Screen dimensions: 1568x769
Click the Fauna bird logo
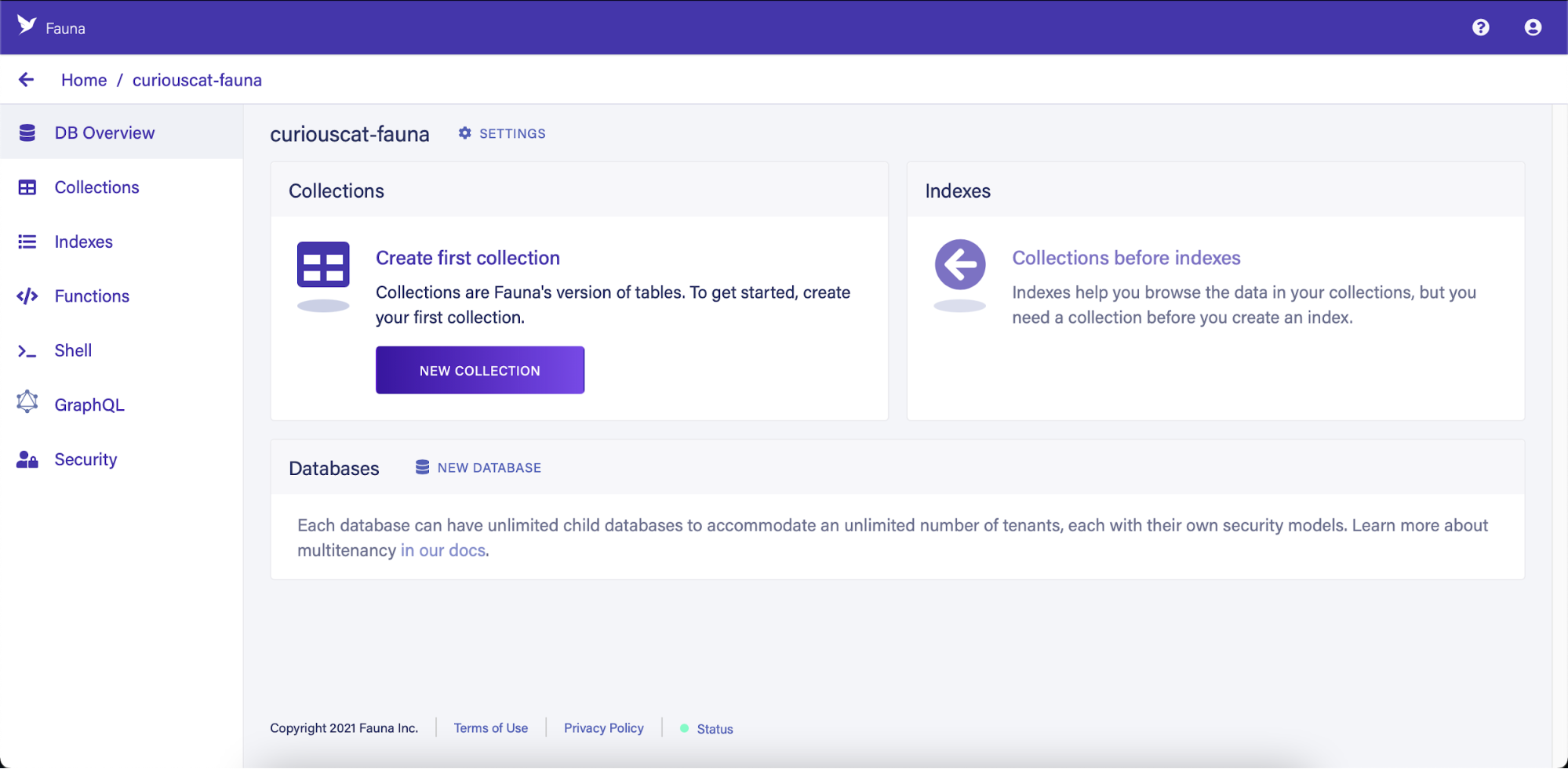tap(27, 26)
